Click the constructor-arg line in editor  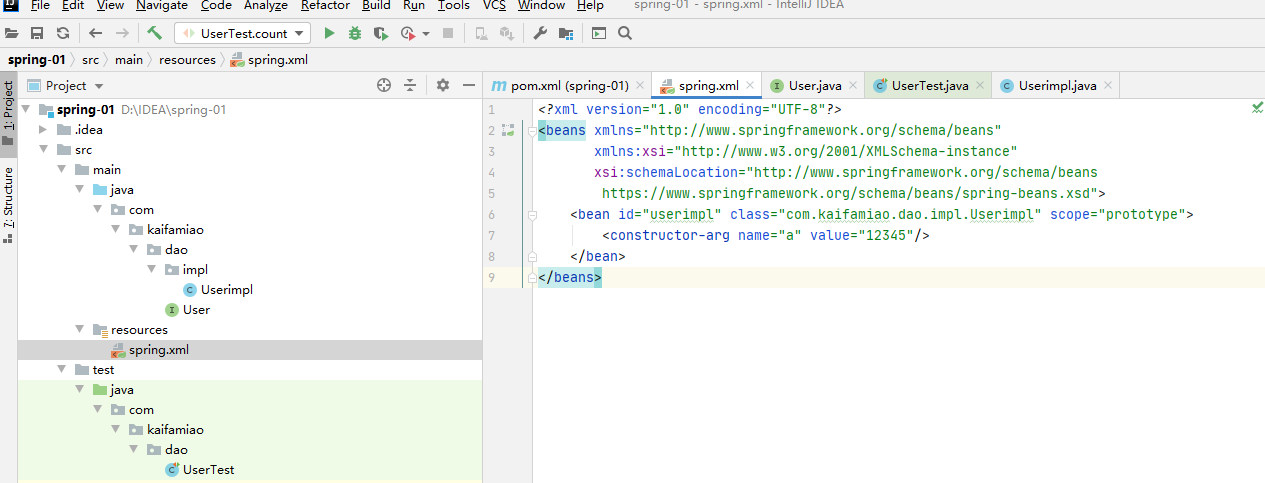coord(766,235)
